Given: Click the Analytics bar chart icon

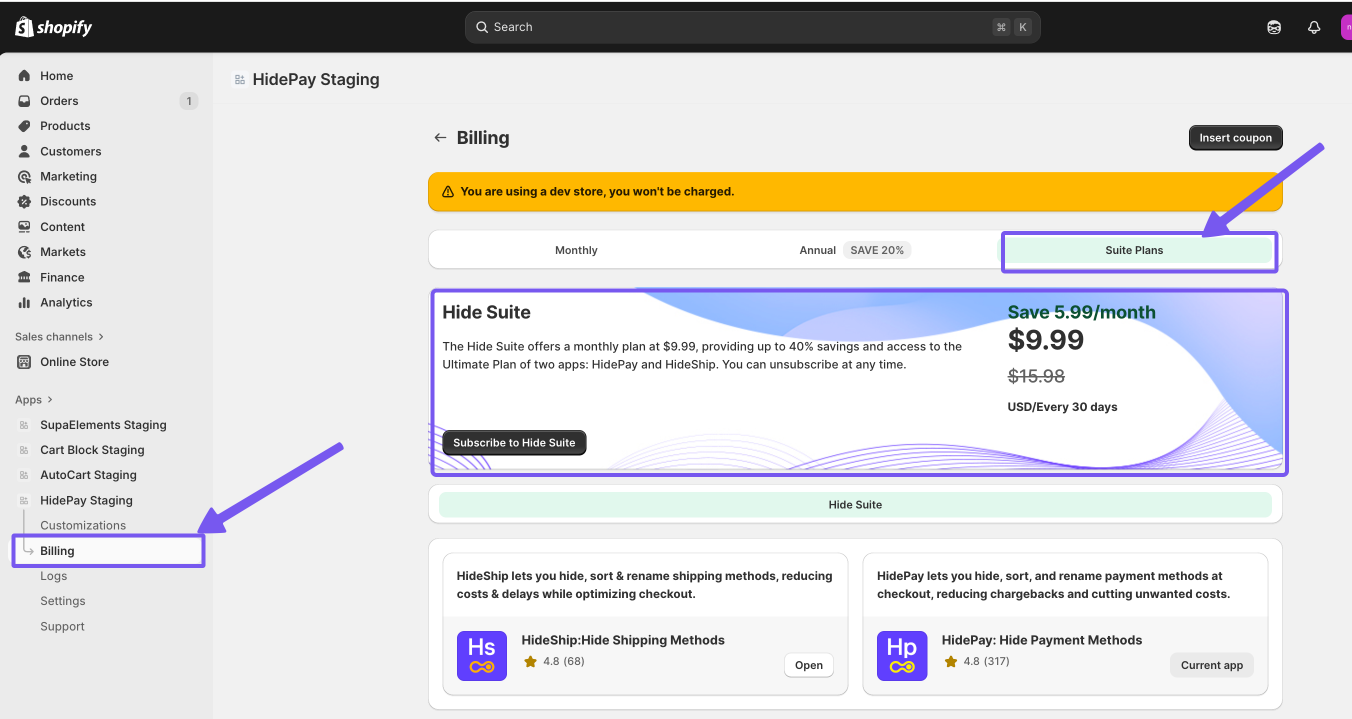Looking at the screenshot, I should point(24,302).
